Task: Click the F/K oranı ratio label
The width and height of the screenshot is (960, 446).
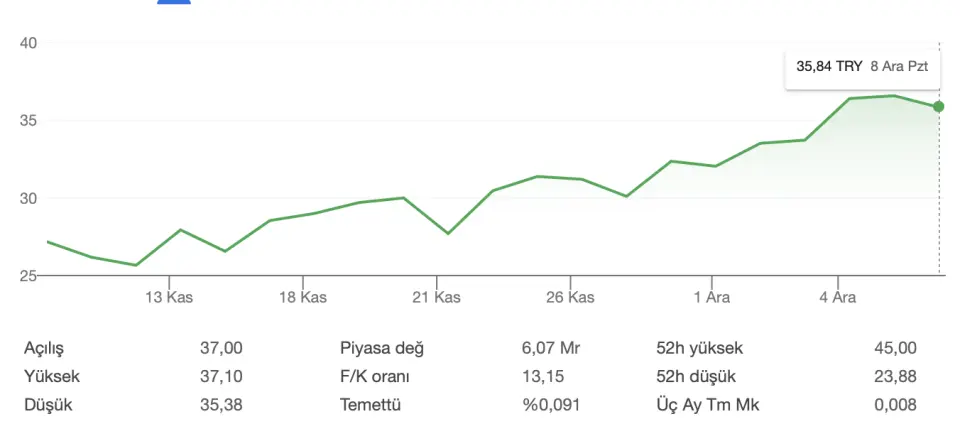Action: (x=375, y=377)
